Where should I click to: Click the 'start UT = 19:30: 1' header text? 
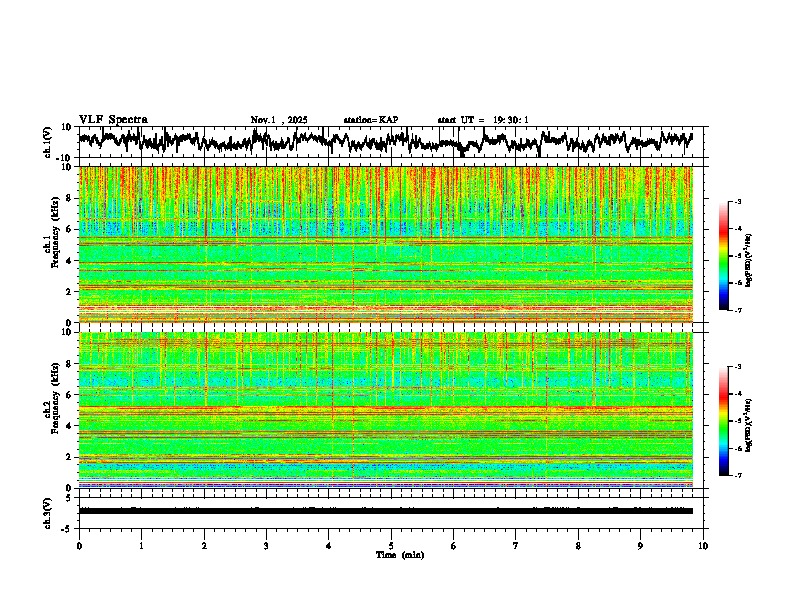click(x=483, y=120)
